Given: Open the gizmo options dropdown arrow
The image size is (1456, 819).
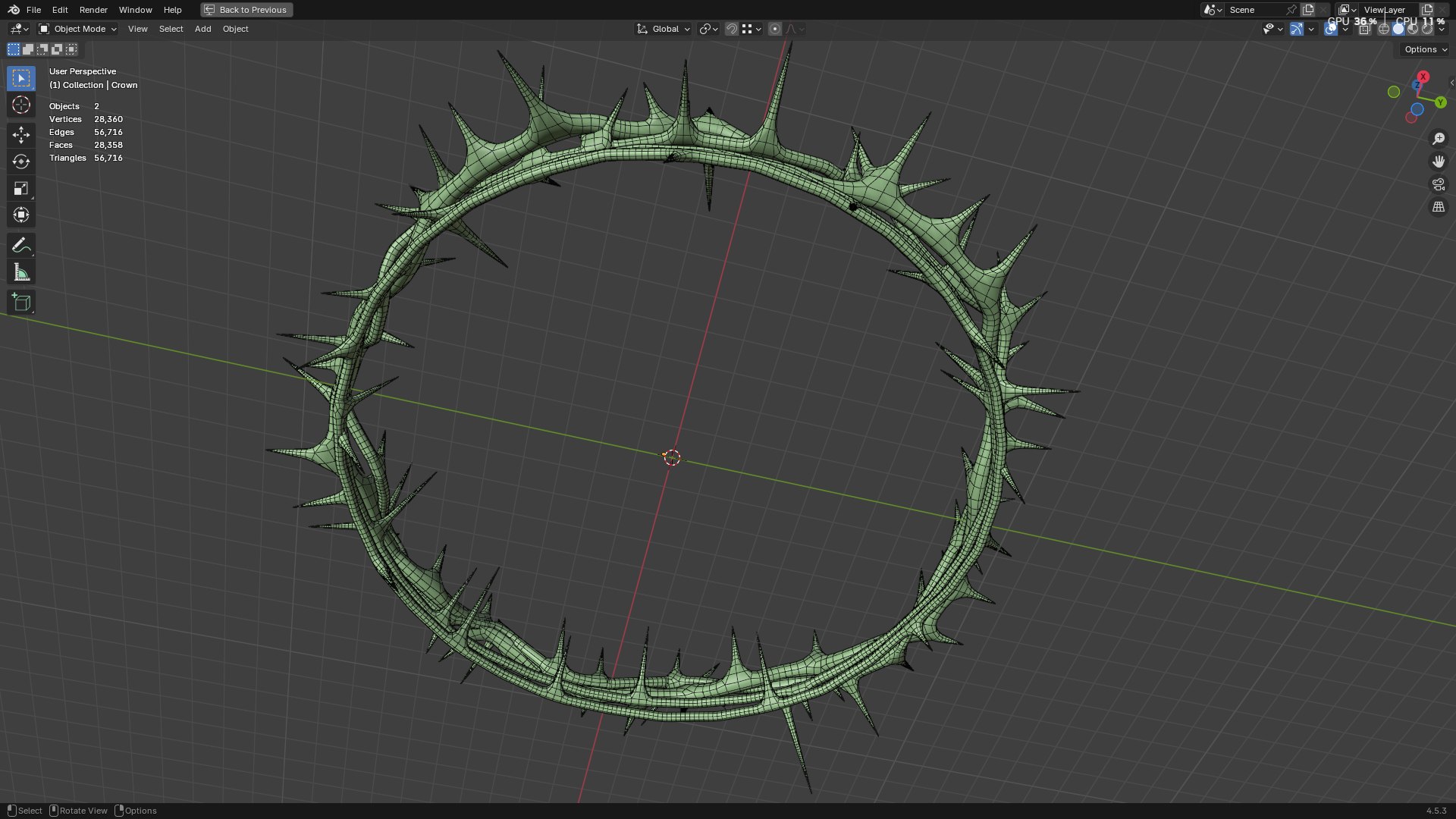Looking at the screenshot, I should 1311,29.
